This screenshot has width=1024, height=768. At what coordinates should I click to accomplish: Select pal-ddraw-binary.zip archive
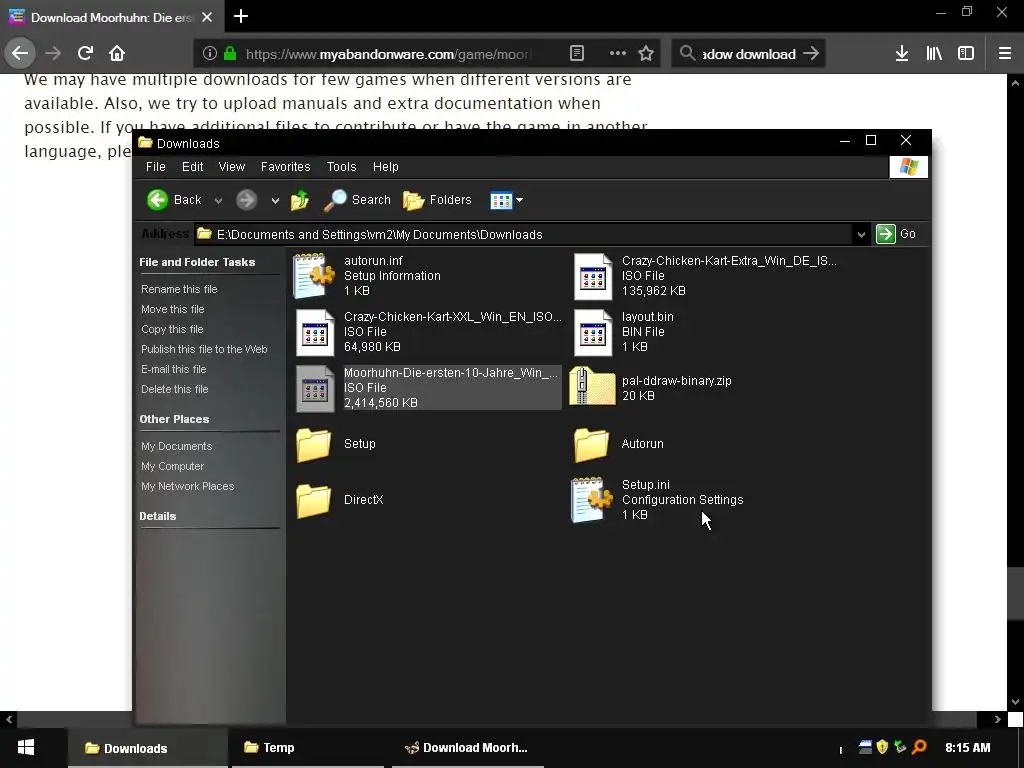(651, 388)
